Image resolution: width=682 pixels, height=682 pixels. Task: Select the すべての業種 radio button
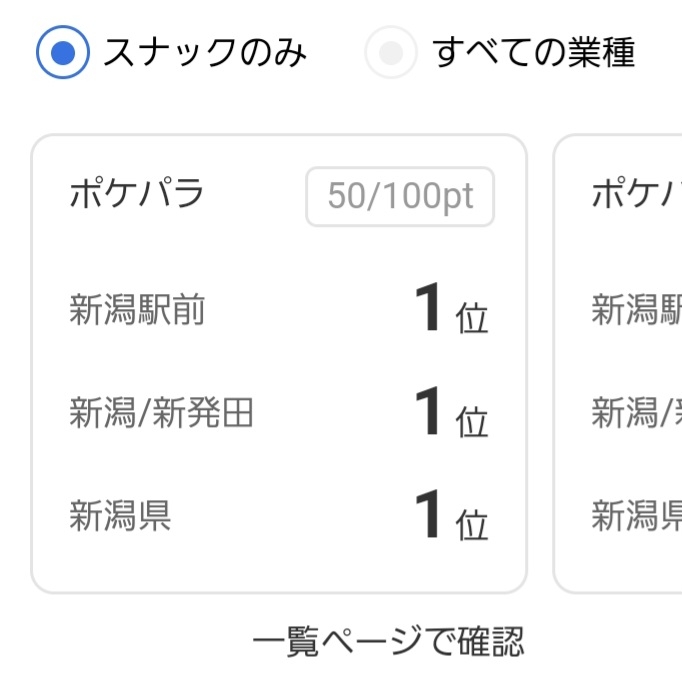pos(390,52)
